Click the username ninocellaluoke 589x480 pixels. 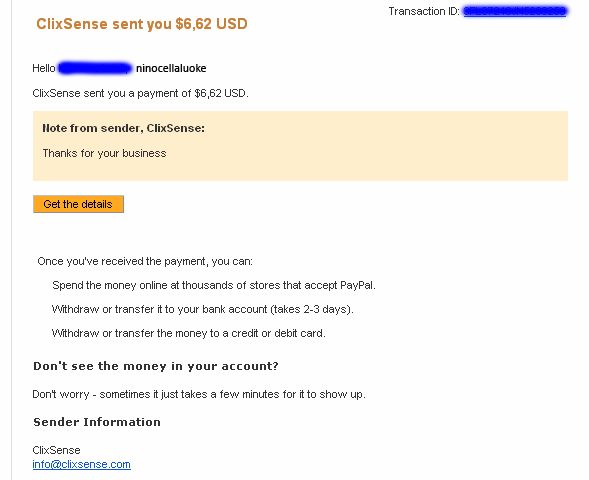(x=171, y=68)
